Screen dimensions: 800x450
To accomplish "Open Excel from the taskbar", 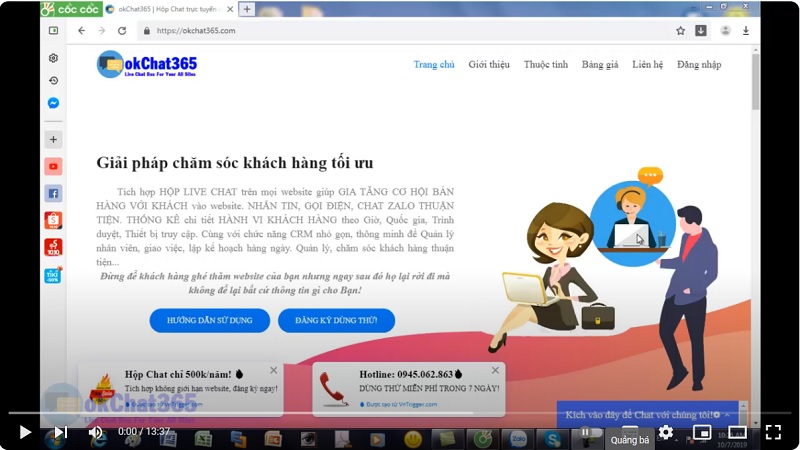I will [x=203, y=439].
